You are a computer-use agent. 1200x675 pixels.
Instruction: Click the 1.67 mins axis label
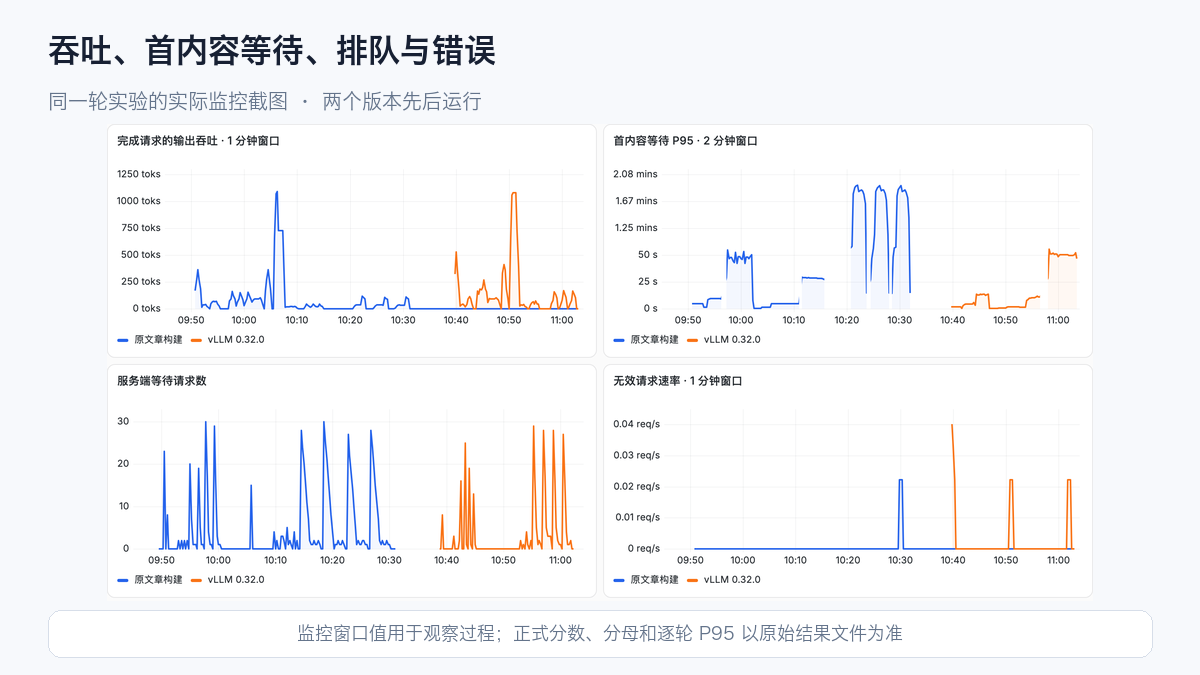(636, 201)
